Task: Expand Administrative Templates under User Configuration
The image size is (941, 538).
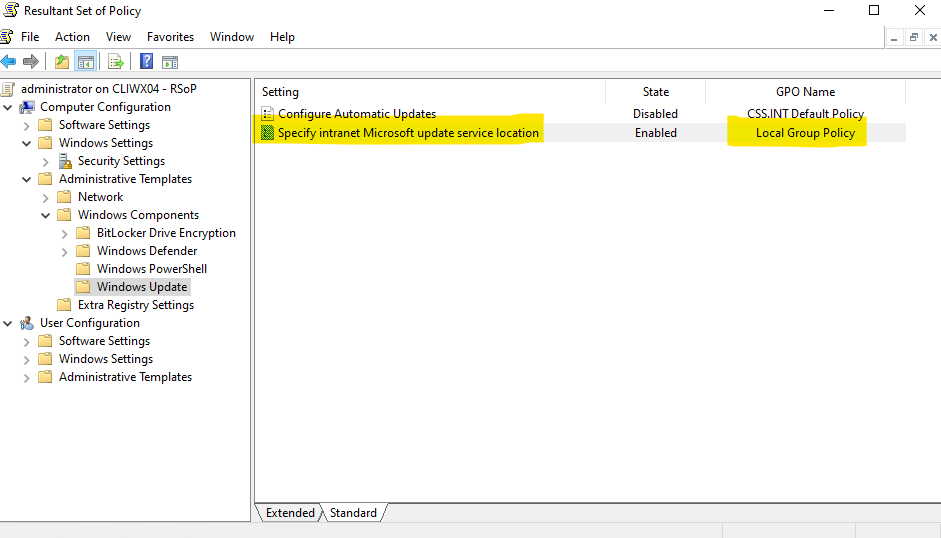Action: pyautogui.click(x=26, y=378)
